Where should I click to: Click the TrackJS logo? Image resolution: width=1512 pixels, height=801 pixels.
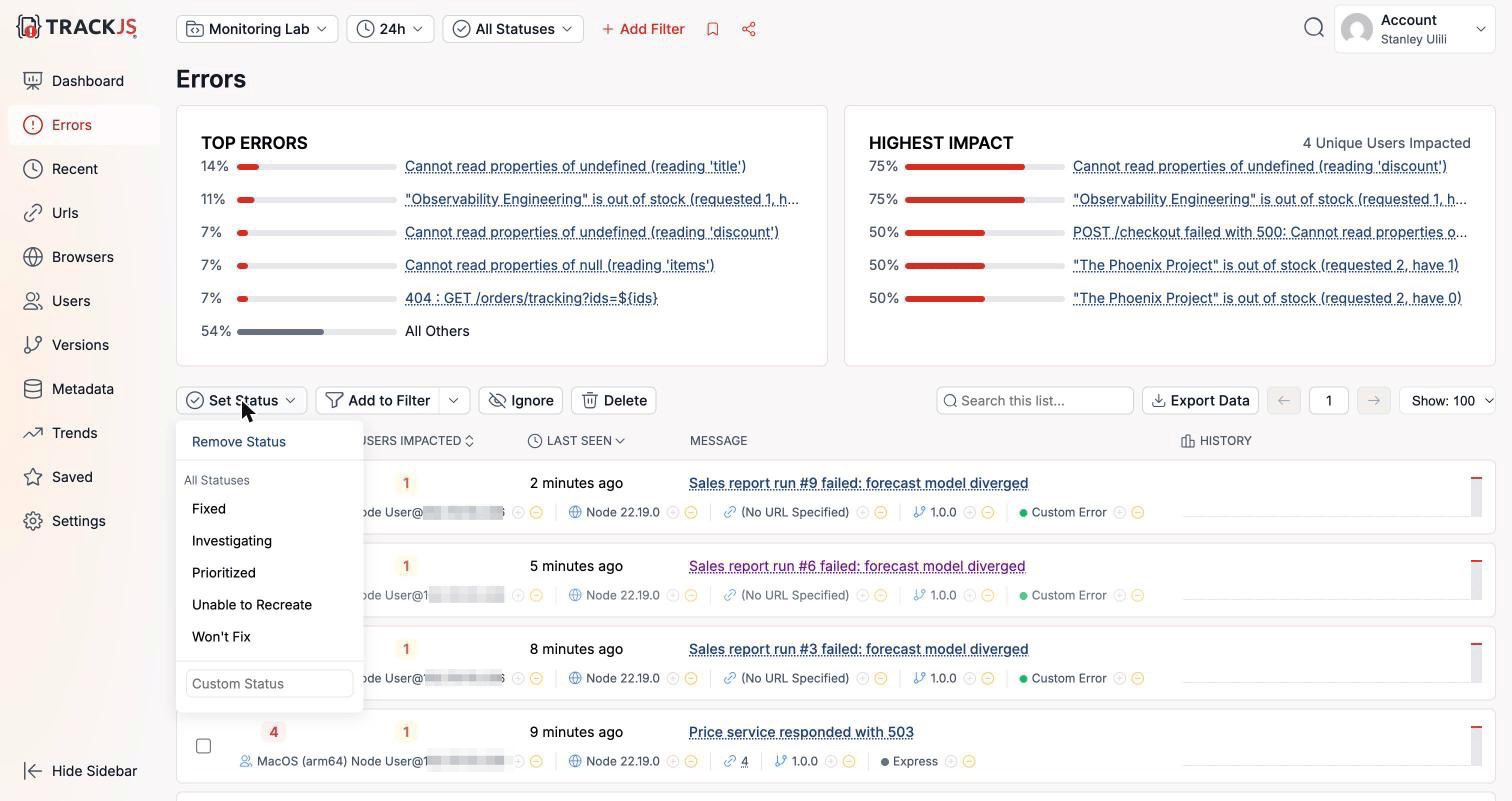[77, 27]
